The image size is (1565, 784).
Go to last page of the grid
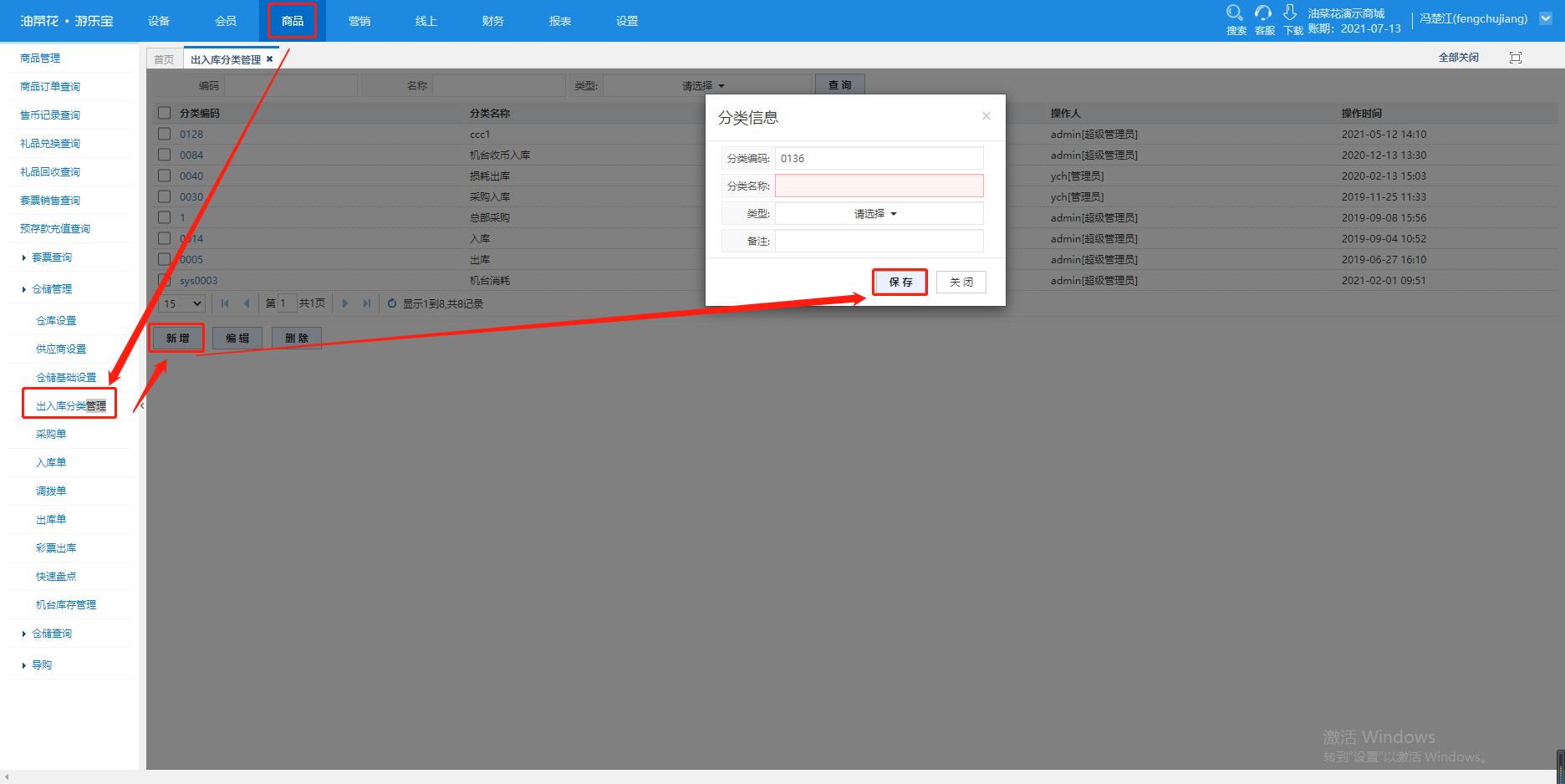(366, 303)
